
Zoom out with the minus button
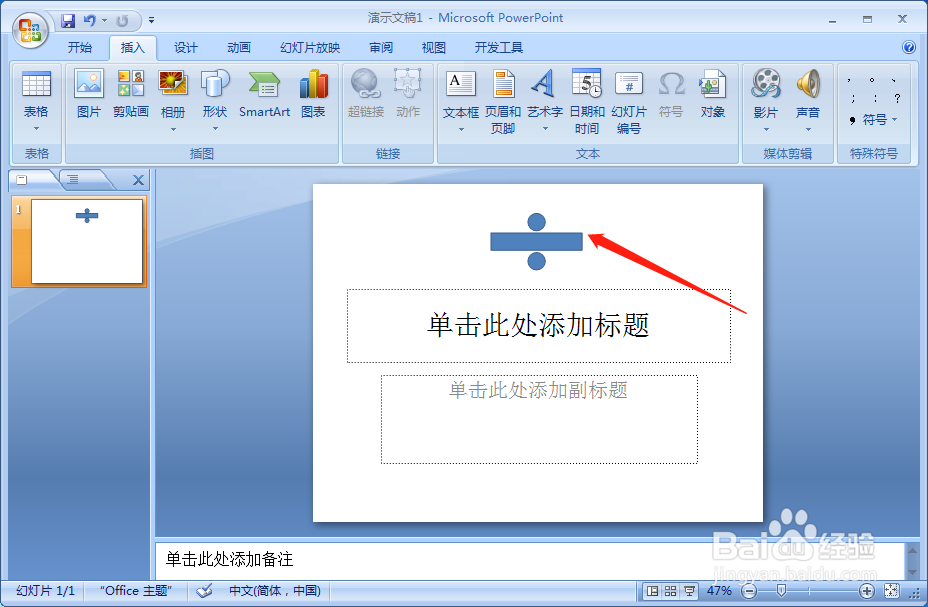tap(749, 590)
